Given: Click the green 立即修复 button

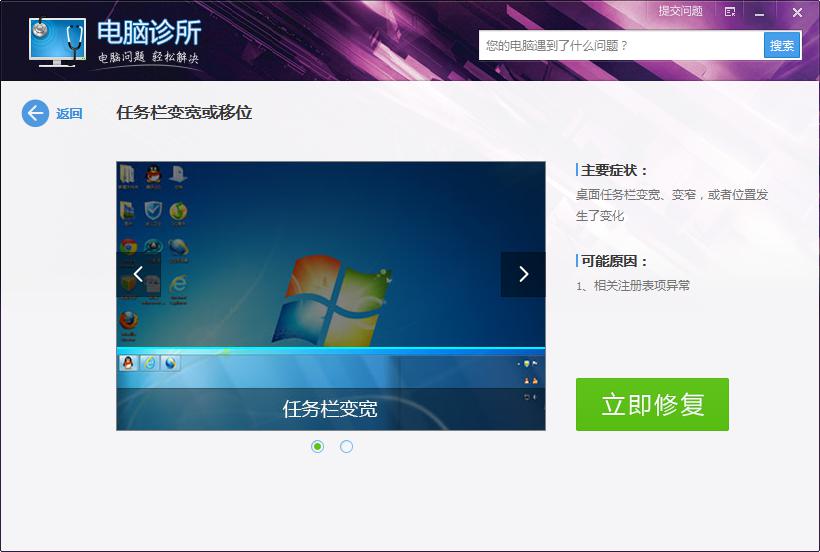Looking at the screenshot, I should click(x=652, y=405).
